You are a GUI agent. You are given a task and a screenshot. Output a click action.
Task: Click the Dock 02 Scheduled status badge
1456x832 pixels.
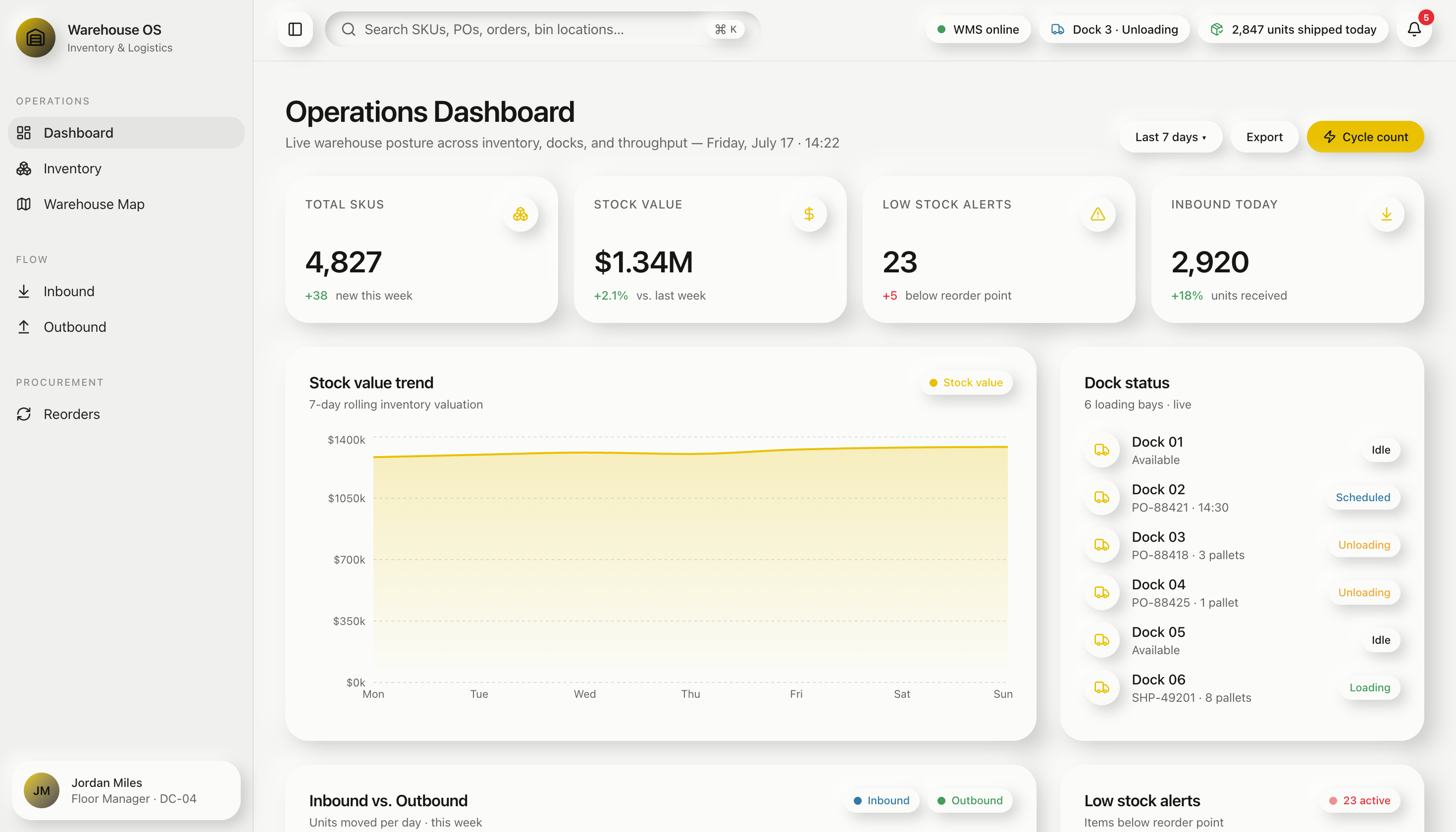pos(1362,498)
